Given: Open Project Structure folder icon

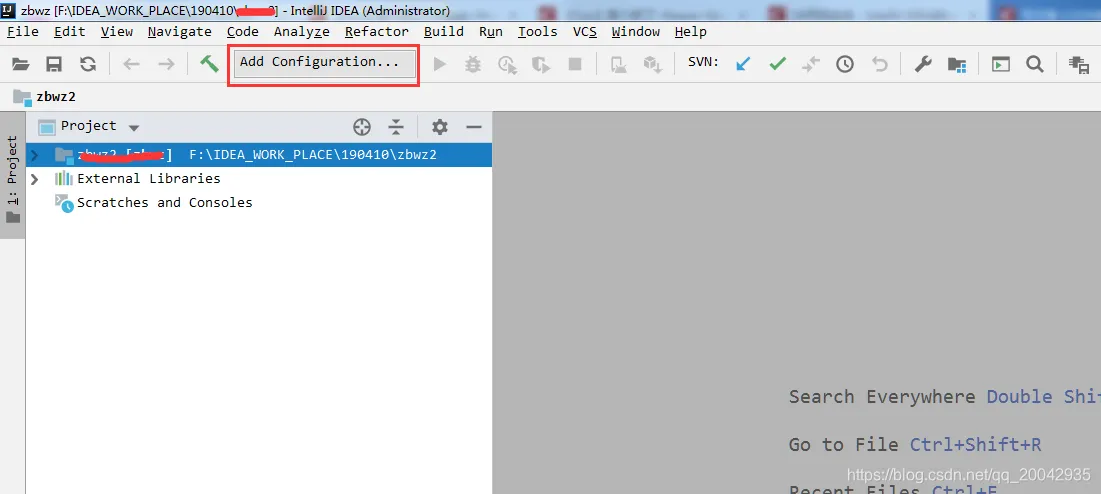Looking at the screenshot, I should (x=957, y=65).
